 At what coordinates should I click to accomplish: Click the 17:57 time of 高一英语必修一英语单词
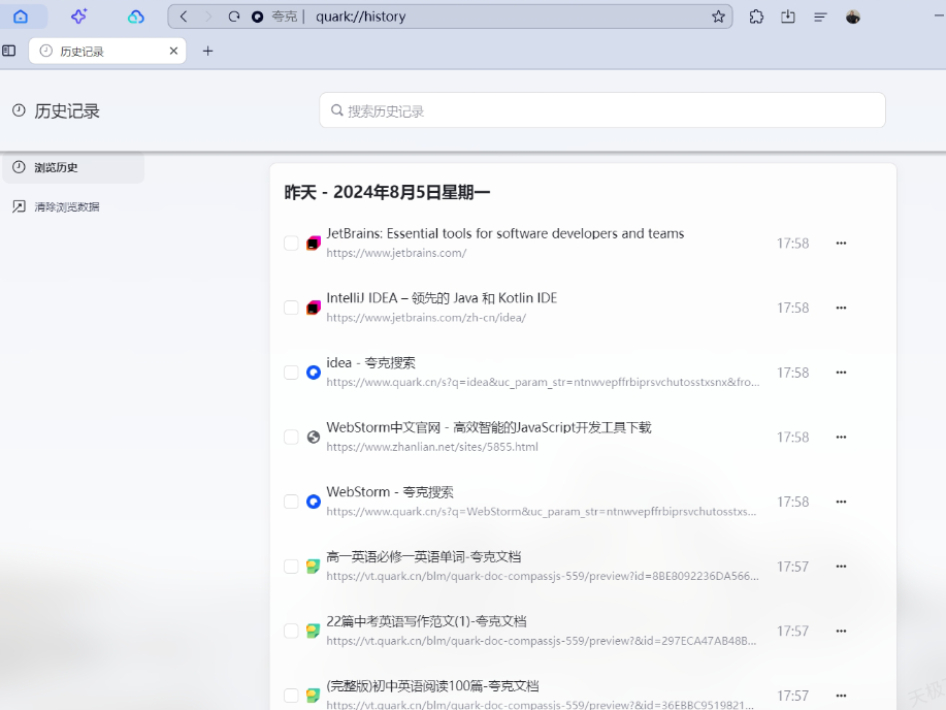tap(793, 566)
